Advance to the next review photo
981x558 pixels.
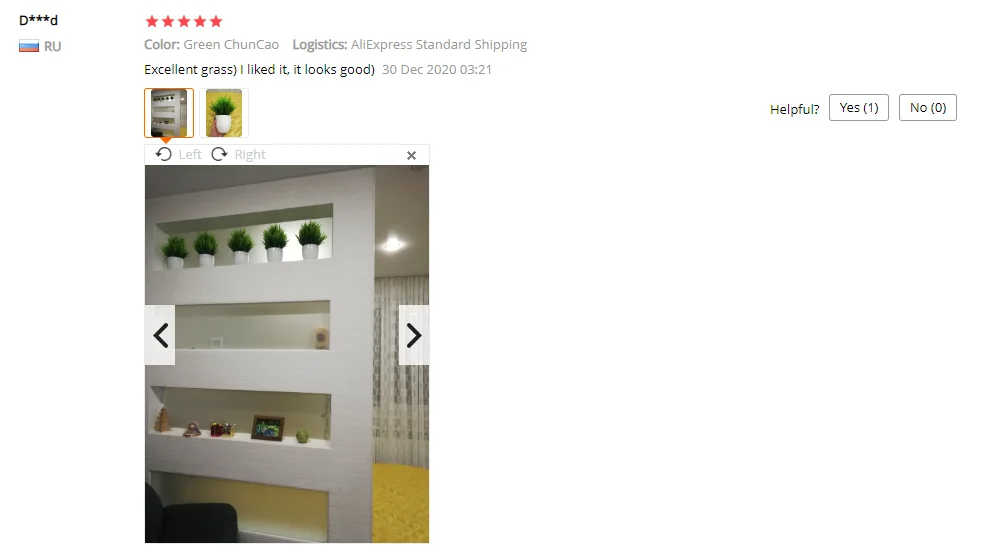414,335
